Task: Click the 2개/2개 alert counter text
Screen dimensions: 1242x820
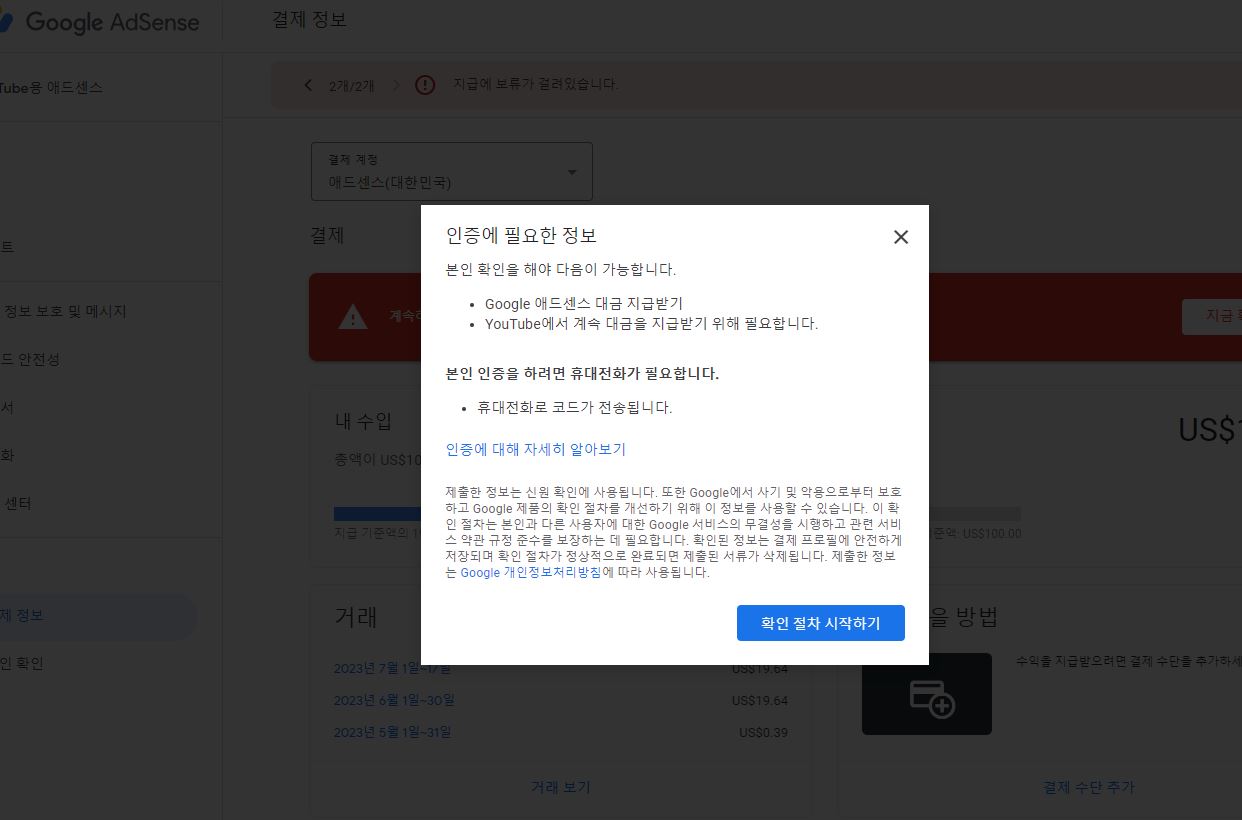Action: pyautogui.click(x=351, y=86)
